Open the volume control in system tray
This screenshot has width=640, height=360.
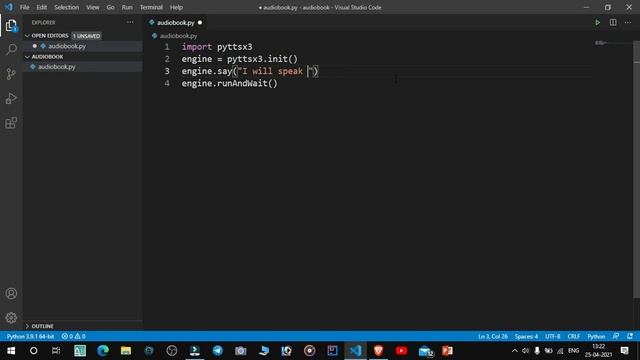pyautogui.click(x=525, y=351)
